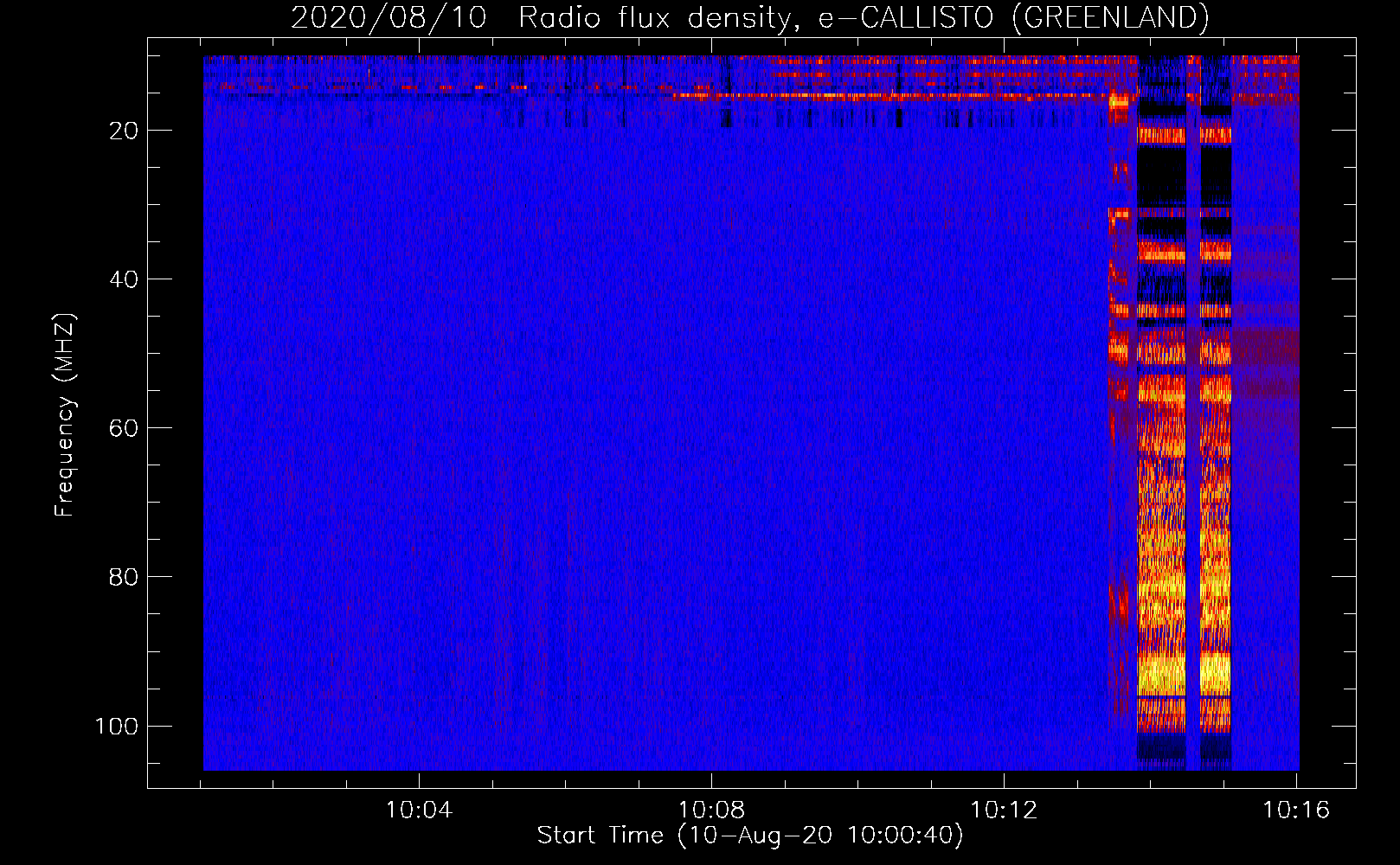Select the 'Frequency (MHZ)' axis label
Screen dimensions: 1400x865
65,415
